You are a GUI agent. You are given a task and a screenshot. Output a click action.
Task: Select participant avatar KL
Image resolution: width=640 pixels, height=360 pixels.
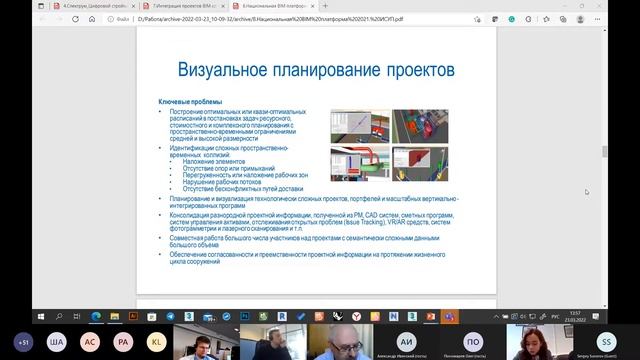click(156, 342)
